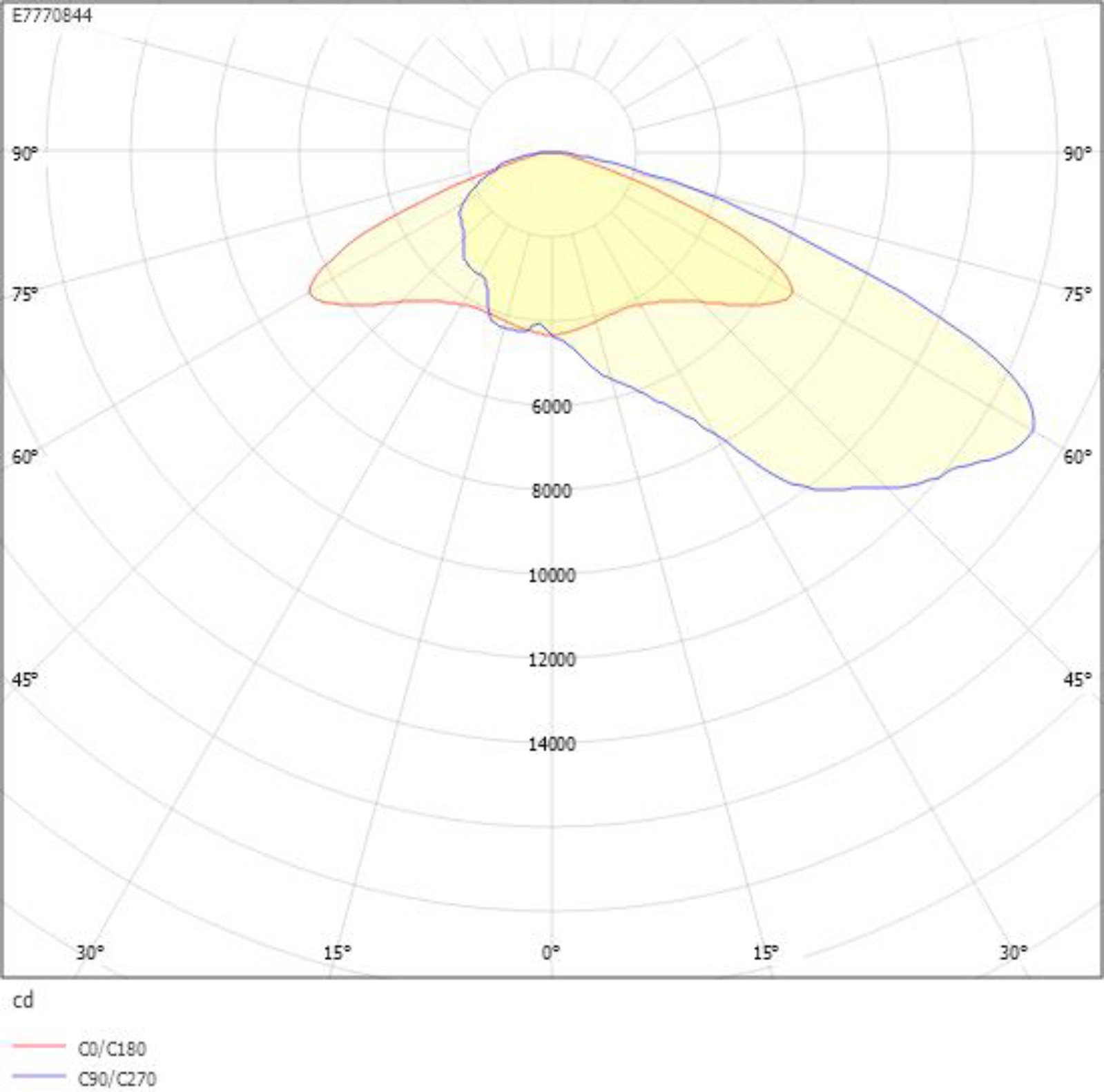Click the 14000 intensity ring label

tap(551, 743)
